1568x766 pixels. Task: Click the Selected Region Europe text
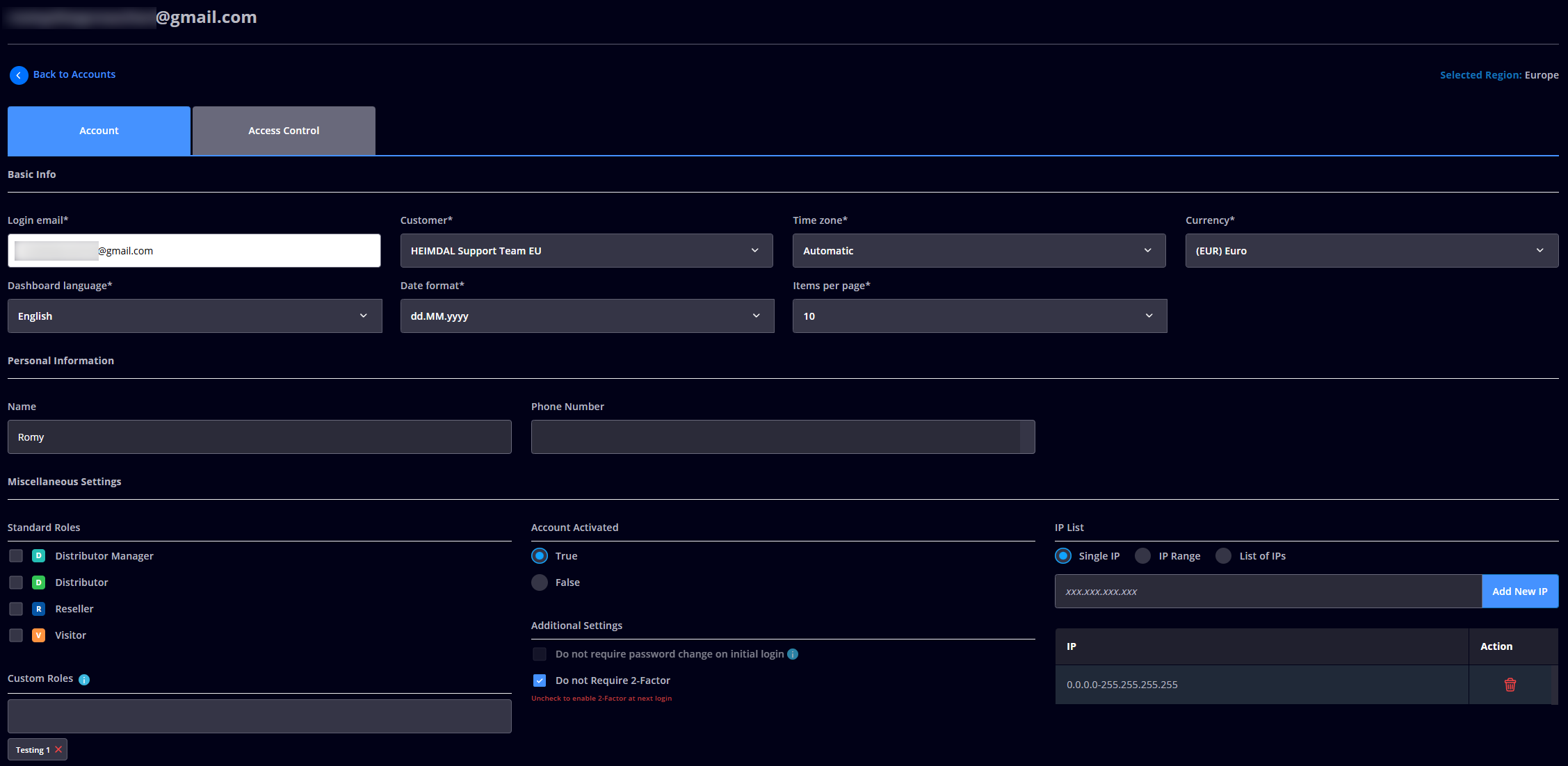[1499, 75]
